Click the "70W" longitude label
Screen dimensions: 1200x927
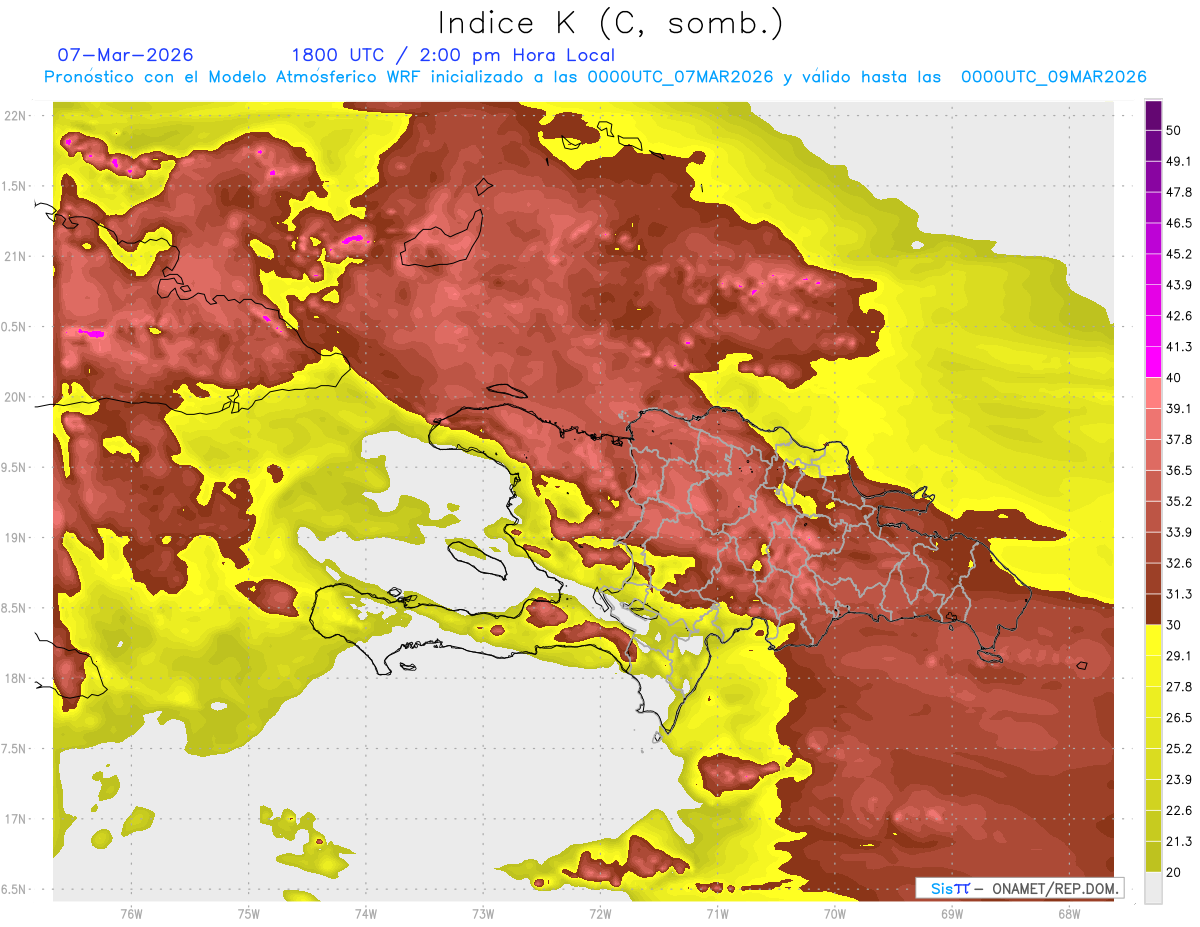tap(835, 913)
